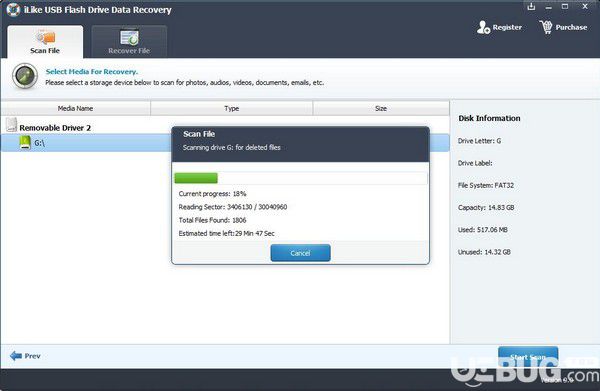Click Scanning drive G: for deleted files
600x391 pixels.
coord(232,148)
